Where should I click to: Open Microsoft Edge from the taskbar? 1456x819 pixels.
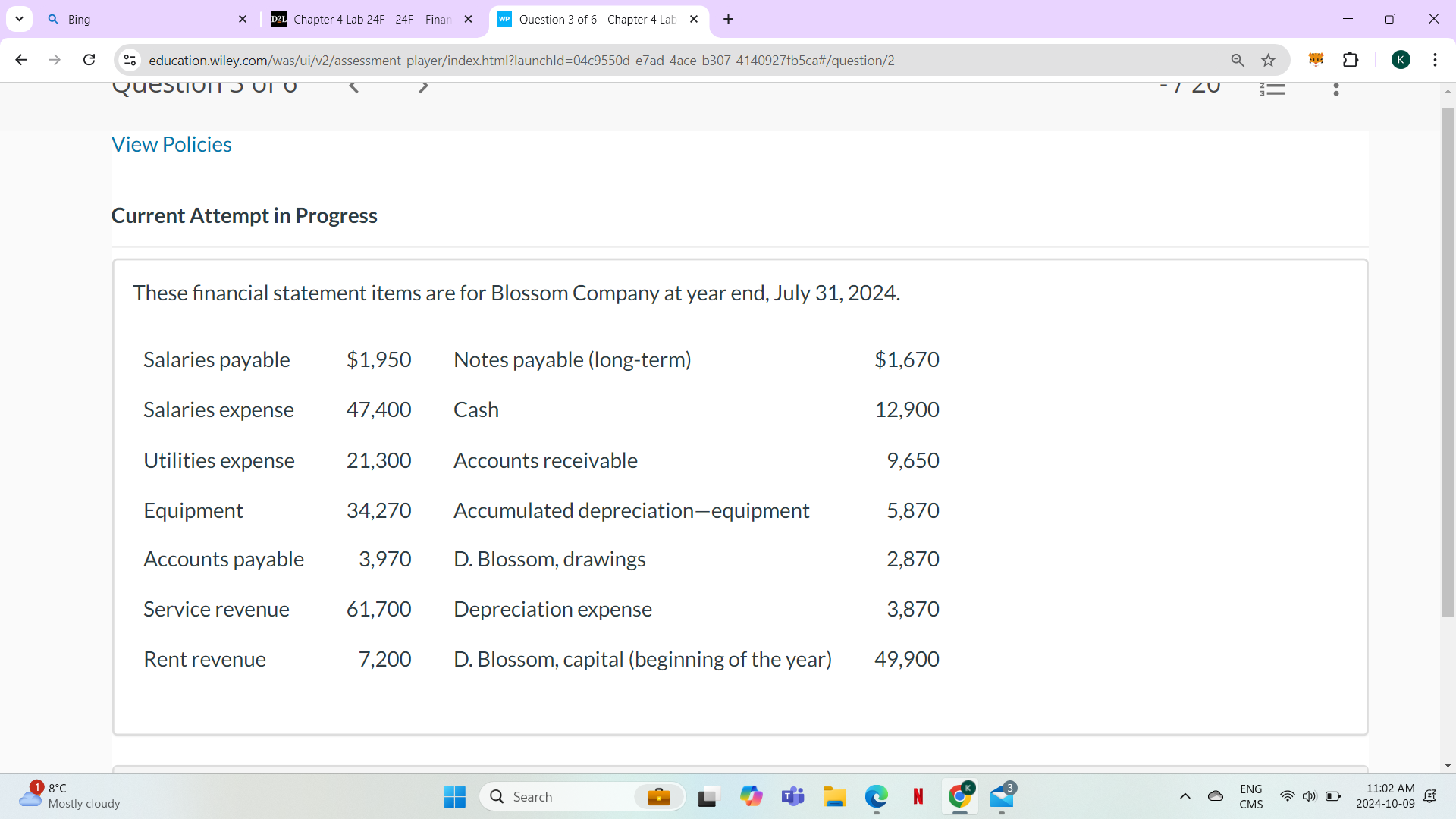point(877,796)
